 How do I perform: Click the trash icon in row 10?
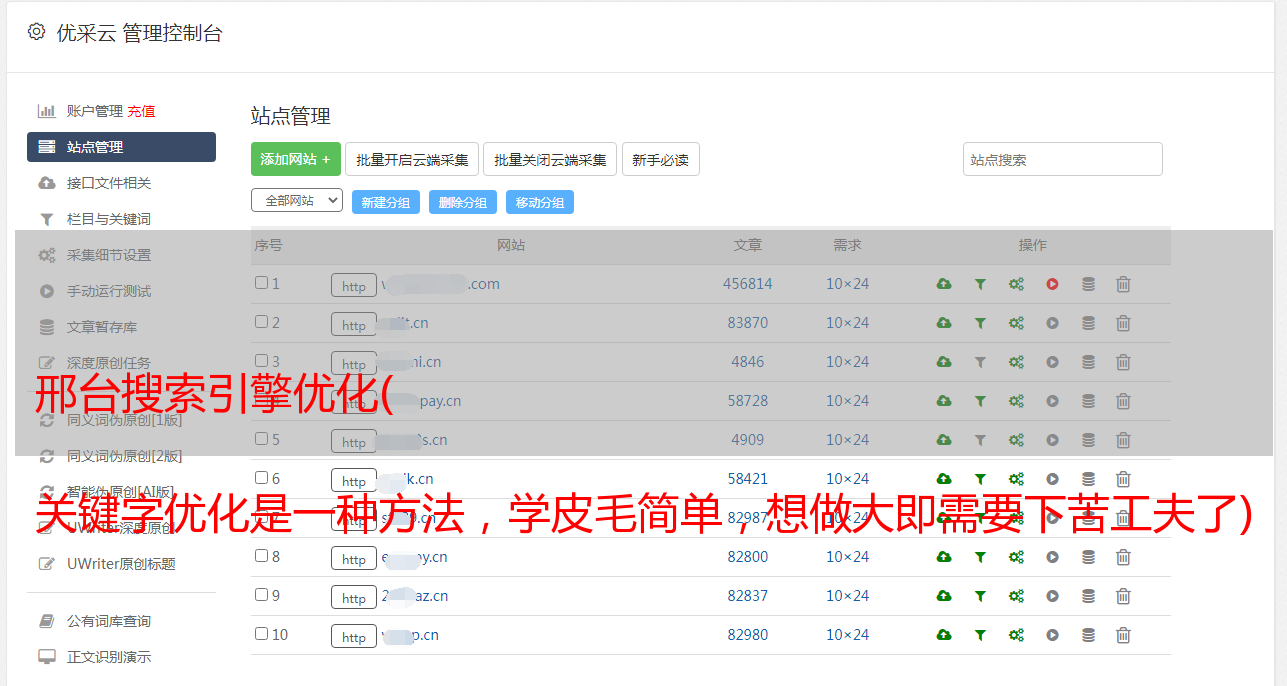pos(1123,635)
